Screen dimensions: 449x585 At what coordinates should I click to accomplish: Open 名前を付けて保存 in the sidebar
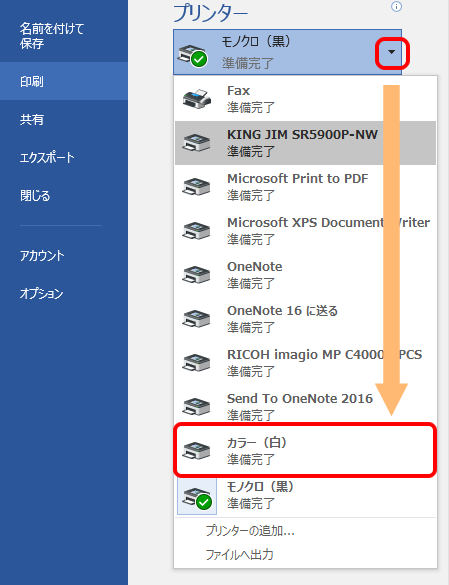click(64, 36)
